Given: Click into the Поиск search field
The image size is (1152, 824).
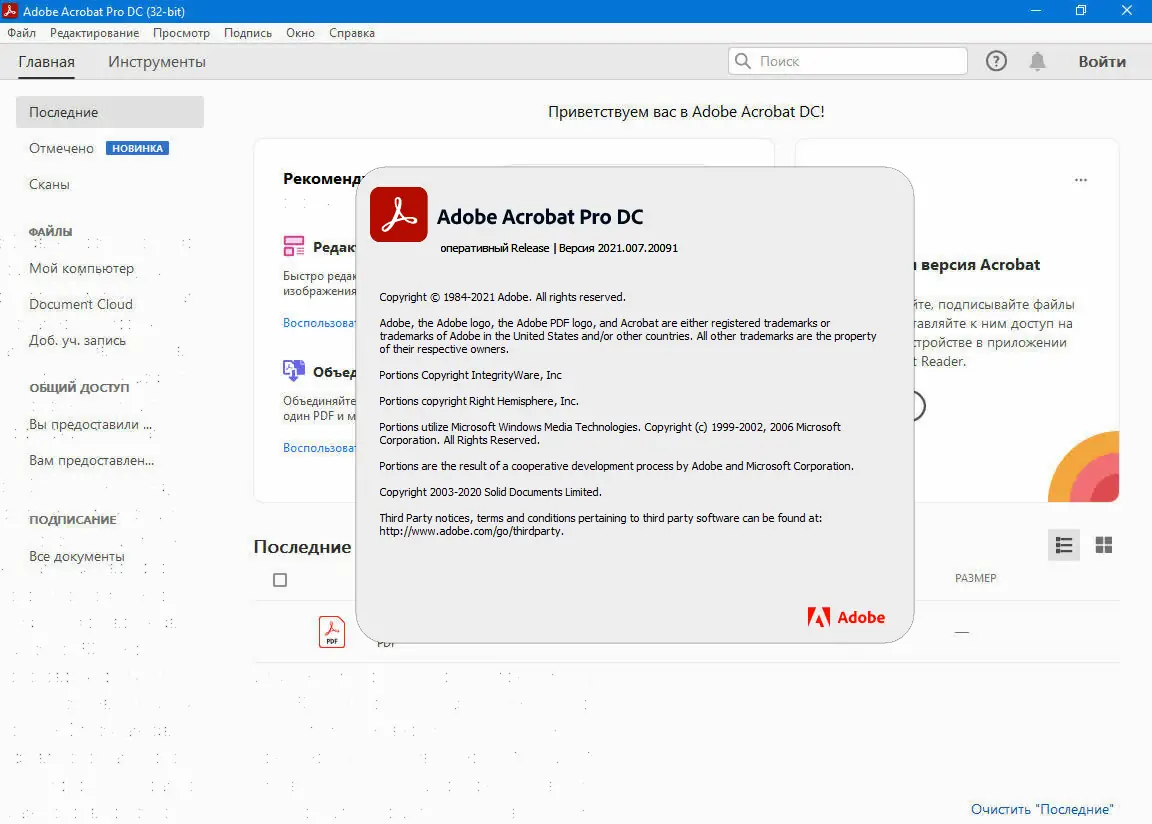Looking at the screenshot, I should [848, 61].
